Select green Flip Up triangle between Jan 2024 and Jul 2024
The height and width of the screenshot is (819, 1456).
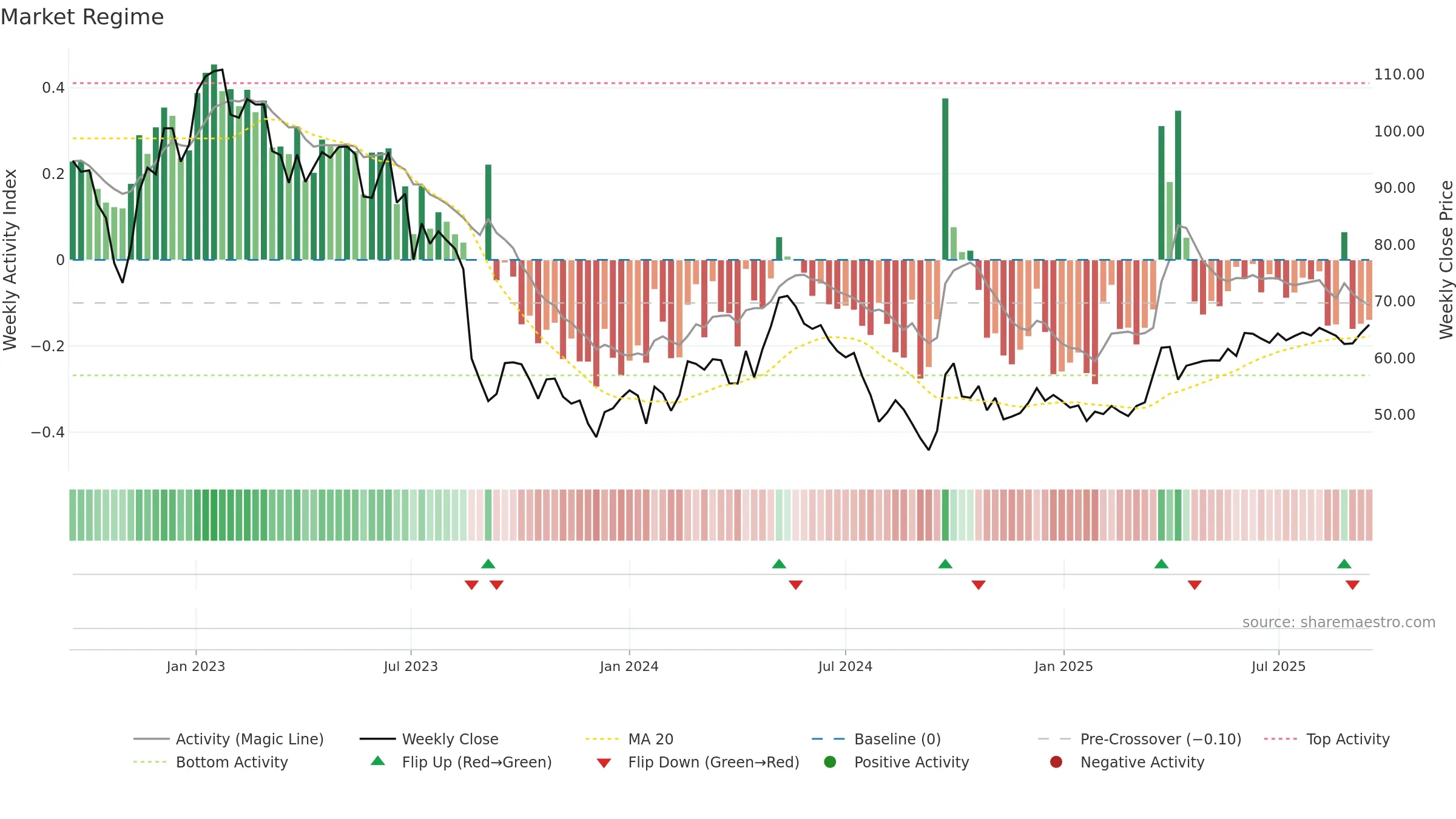click(x=779, y=564)
